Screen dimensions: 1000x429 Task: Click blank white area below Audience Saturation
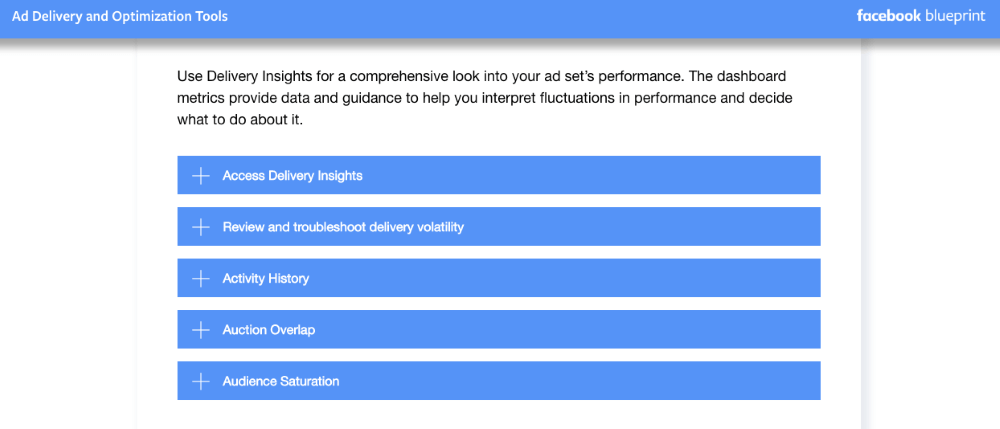point(498,415)
